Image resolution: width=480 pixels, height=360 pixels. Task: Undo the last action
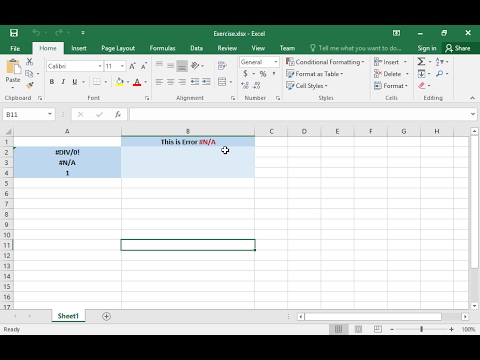(x=36, y=33)
